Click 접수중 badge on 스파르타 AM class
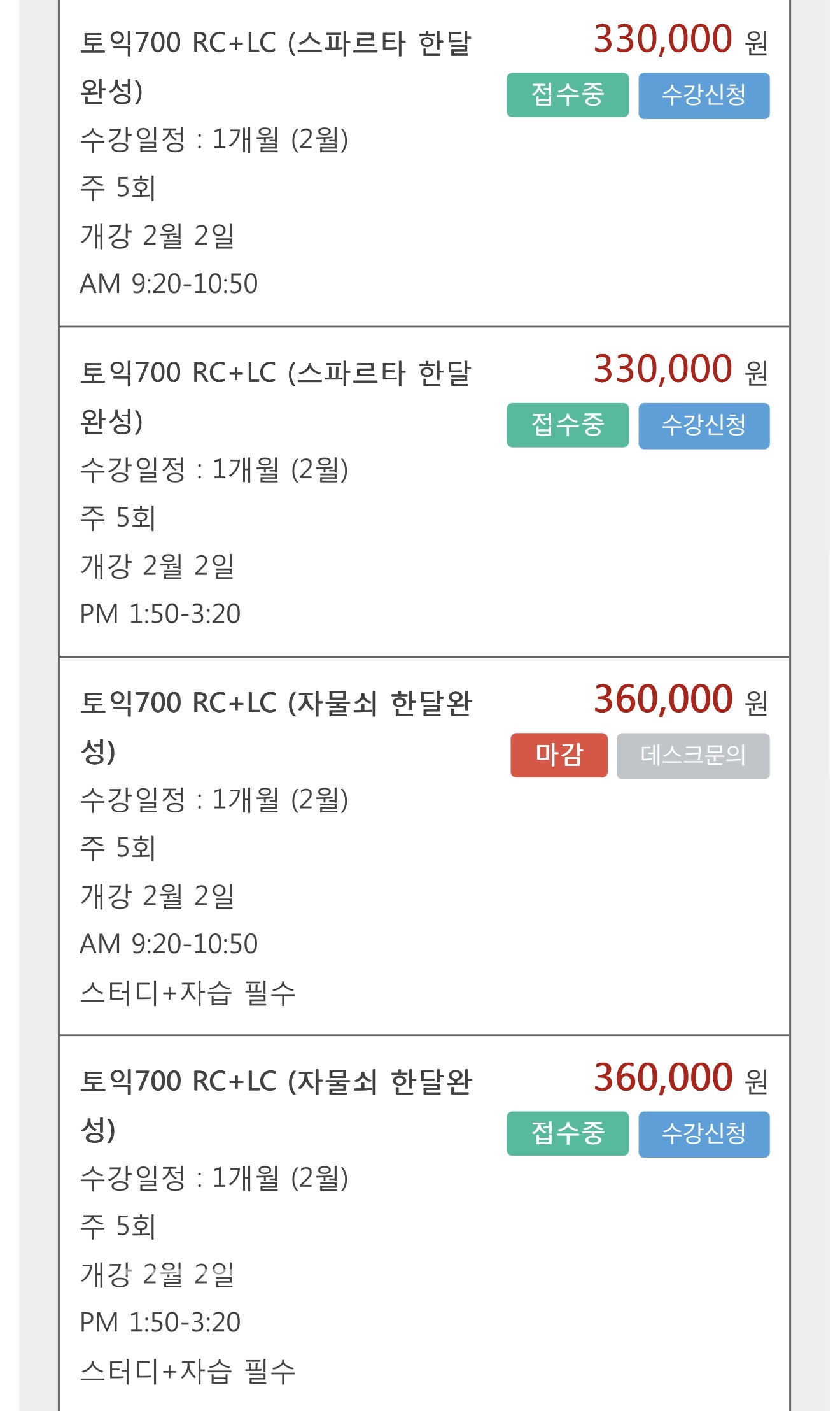 click(x=567, y=96)
